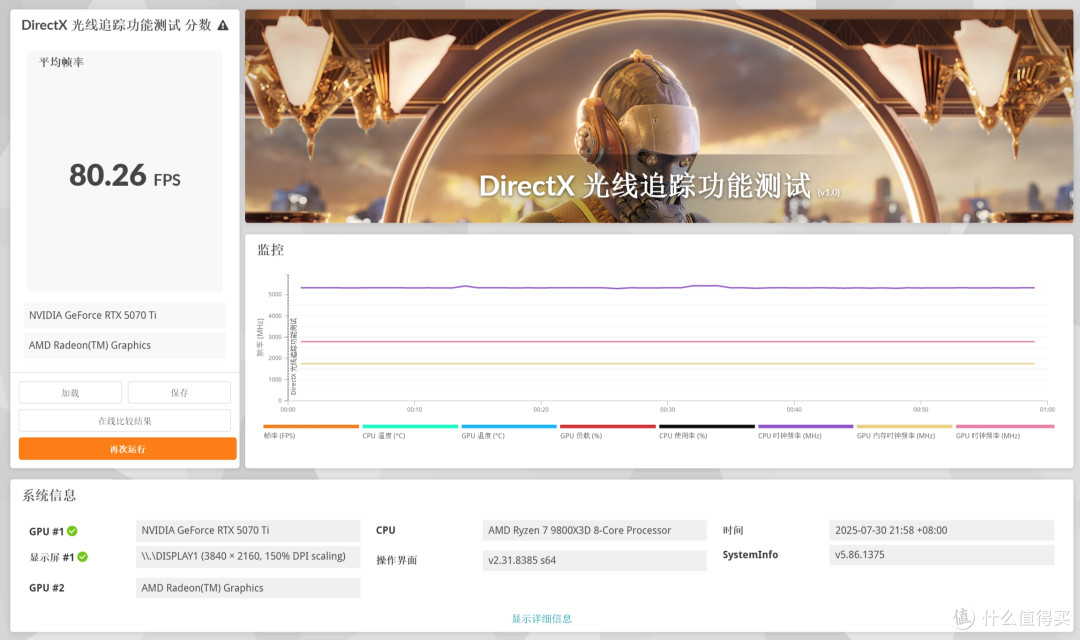
Task: Toggle the GPU 内存时钟频率 (MHz) yellow legend
Action: coord(904,426)
